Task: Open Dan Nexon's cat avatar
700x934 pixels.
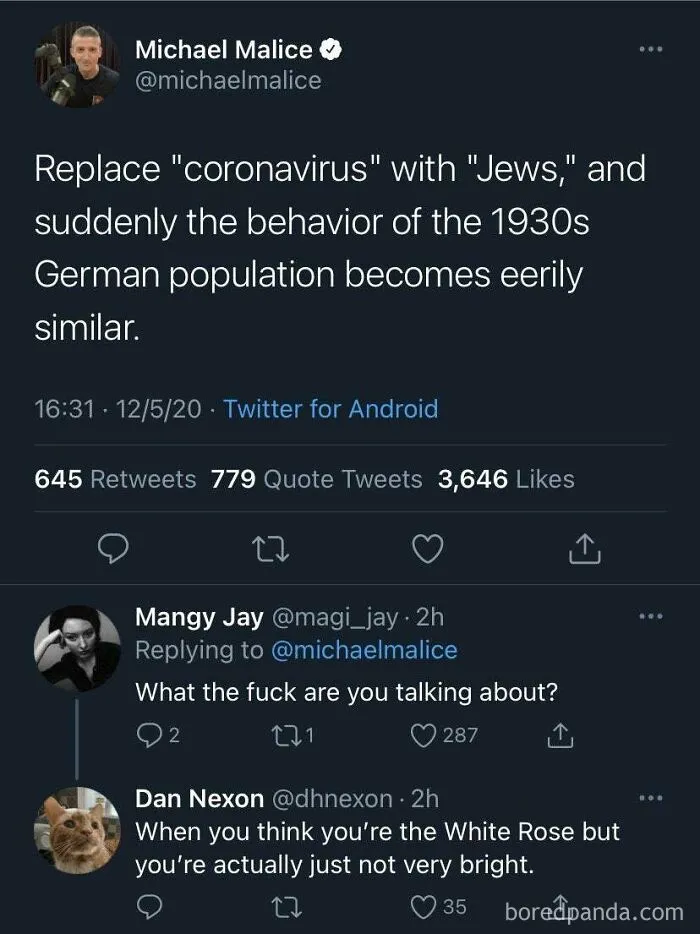Action: point(77,830)
